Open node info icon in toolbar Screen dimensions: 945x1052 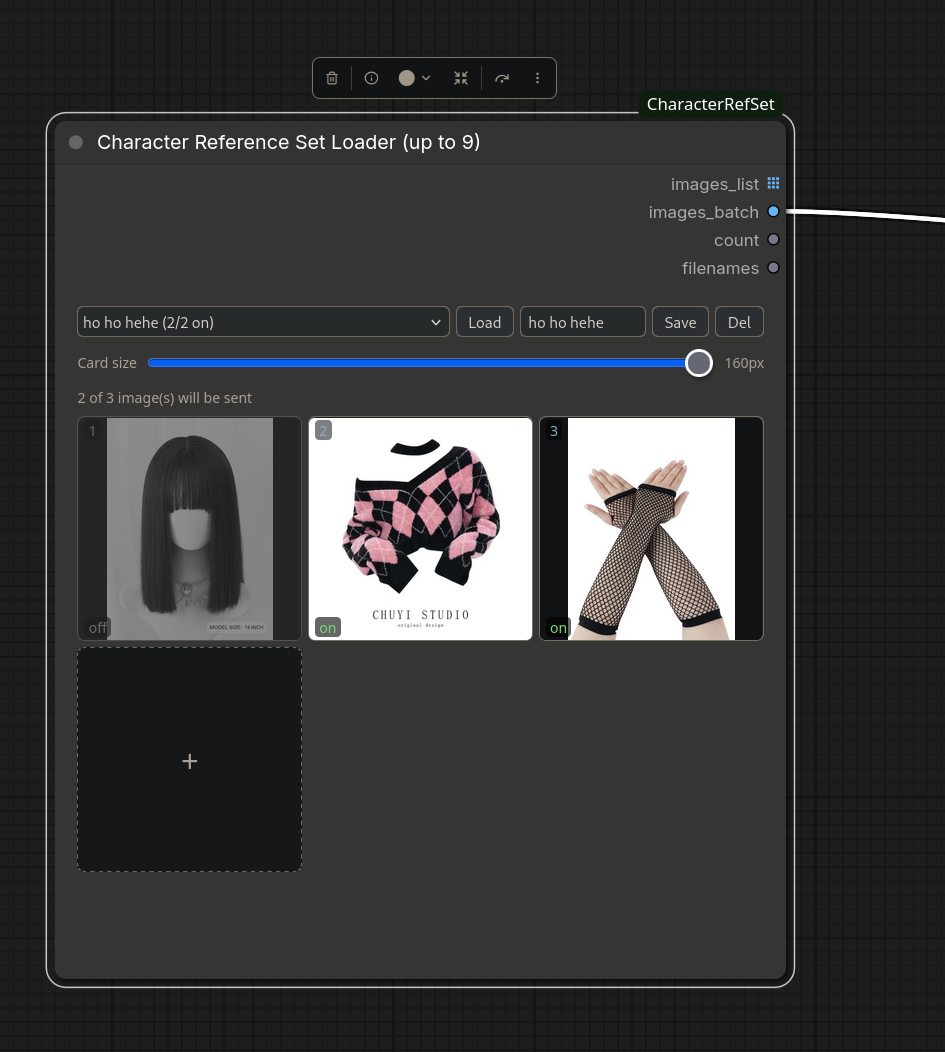(371, 78)
